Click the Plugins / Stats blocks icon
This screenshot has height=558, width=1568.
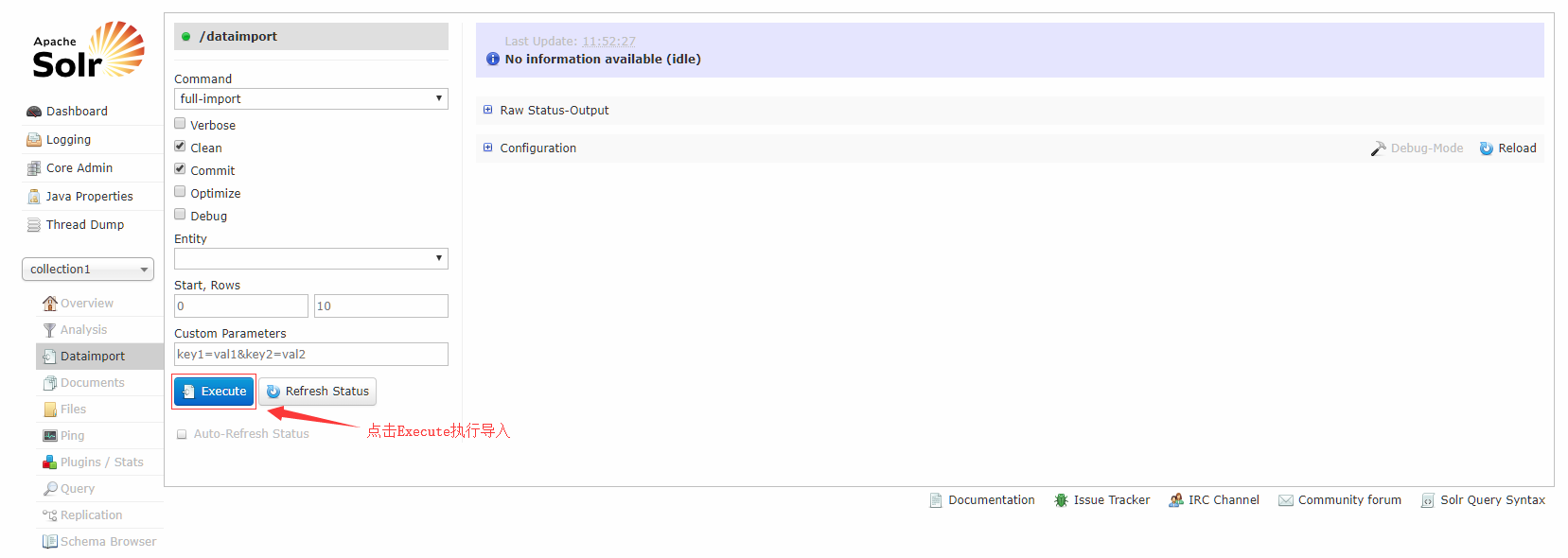[50, 462]
